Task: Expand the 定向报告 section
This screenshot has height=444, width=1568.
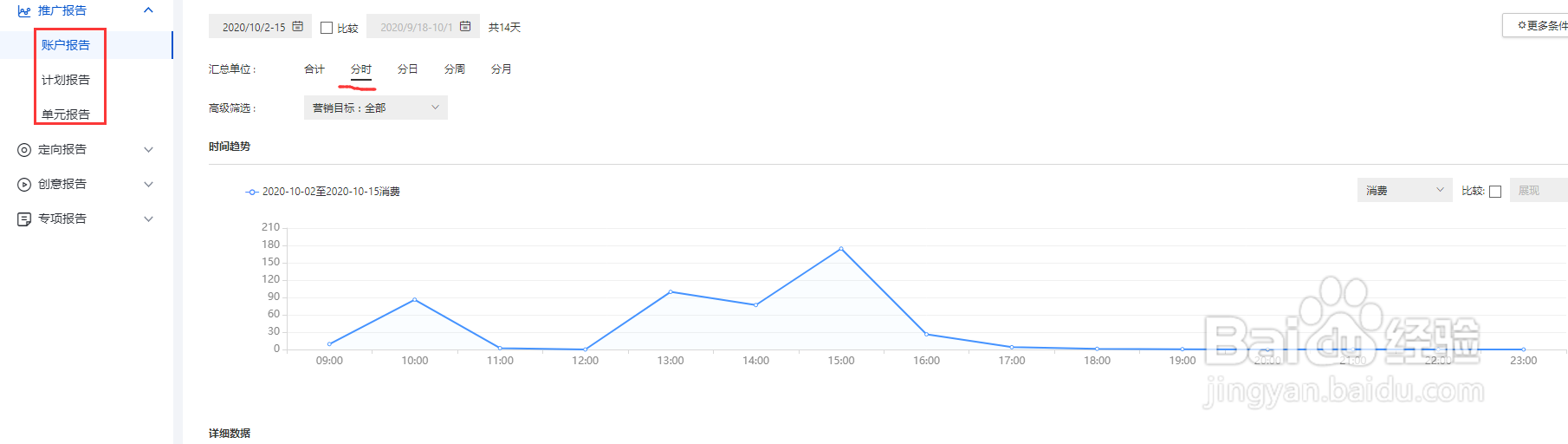Action: tap(148, 149)
